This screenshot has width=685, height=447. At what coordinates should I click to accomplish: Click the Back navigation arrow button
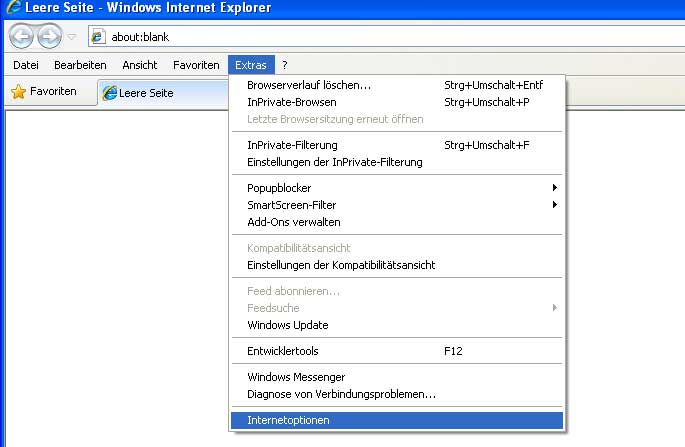[21, 36]
